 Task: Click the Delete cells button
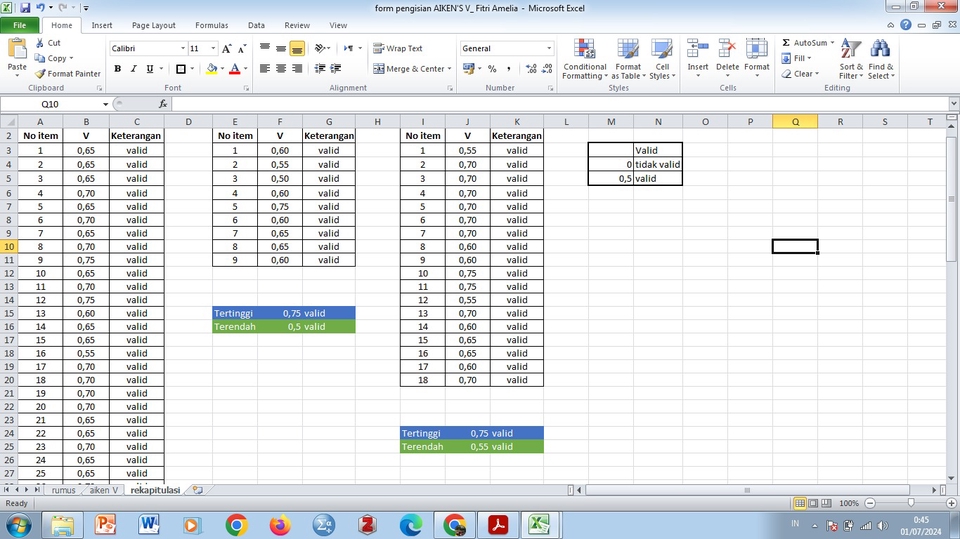click(727, 59)
